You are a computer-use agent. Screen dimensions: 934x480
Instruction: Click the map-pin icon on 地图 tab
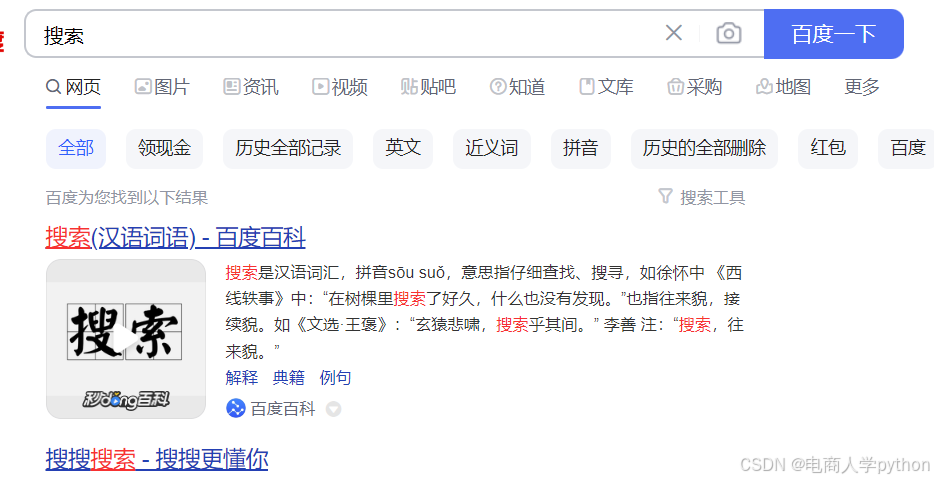(764, 87)
